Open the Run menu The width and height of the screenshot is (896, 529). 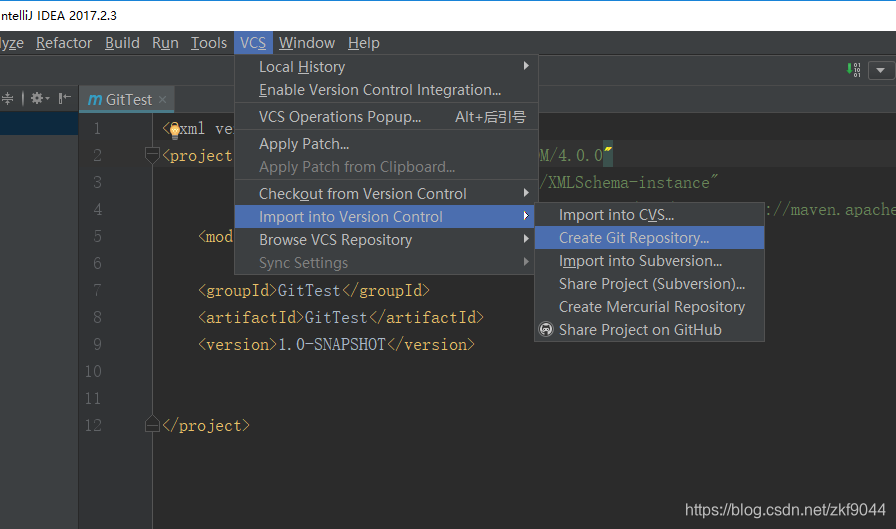pyautogui.click(x=165, y=43)
